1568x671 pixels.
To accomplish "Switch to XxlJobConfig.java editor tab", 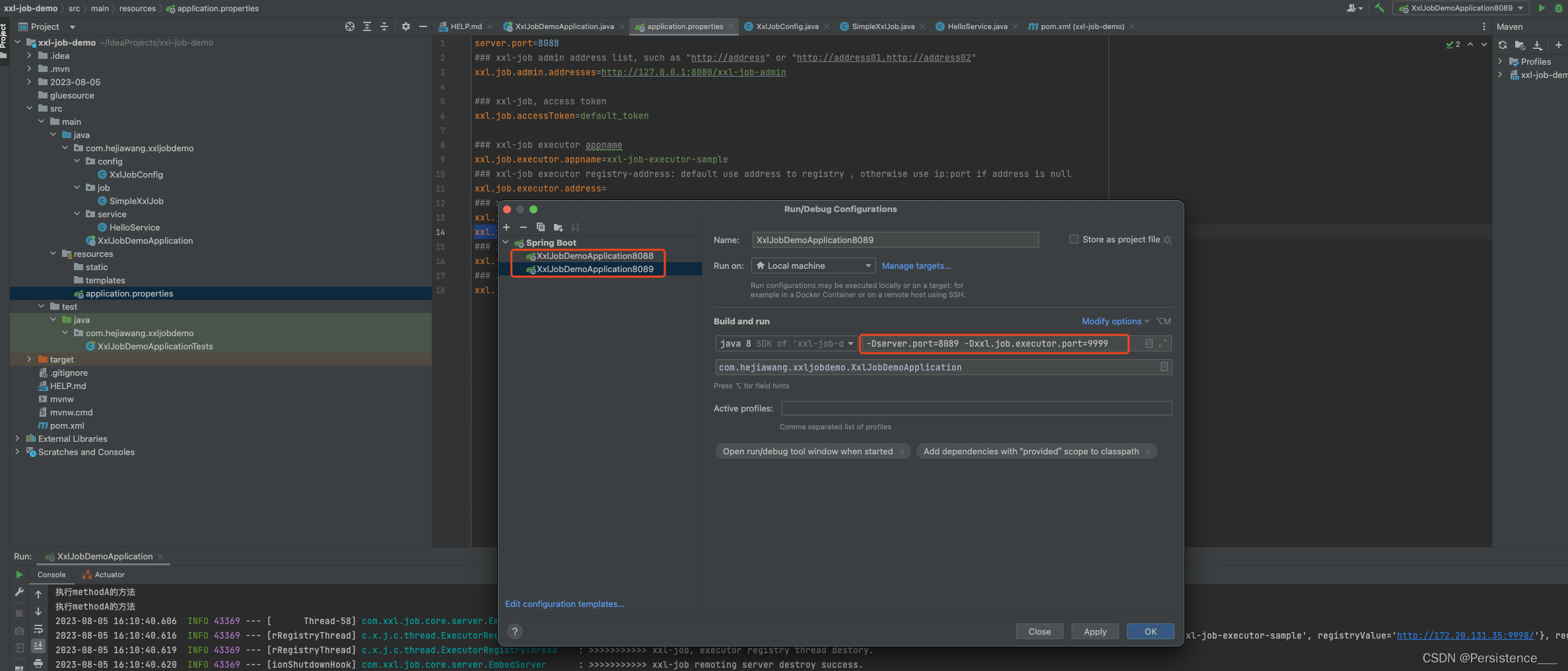I will tap(786, 26).
